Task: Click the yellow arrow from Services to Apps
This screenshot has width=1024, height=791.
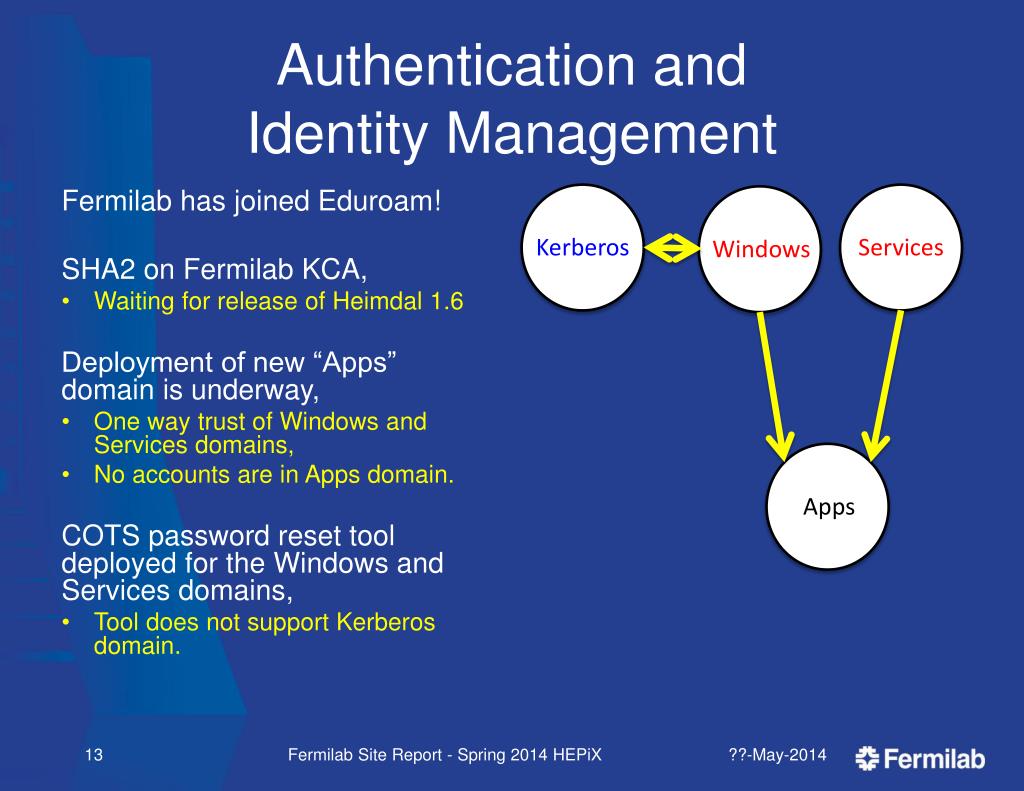Action: tap(884, 385)
